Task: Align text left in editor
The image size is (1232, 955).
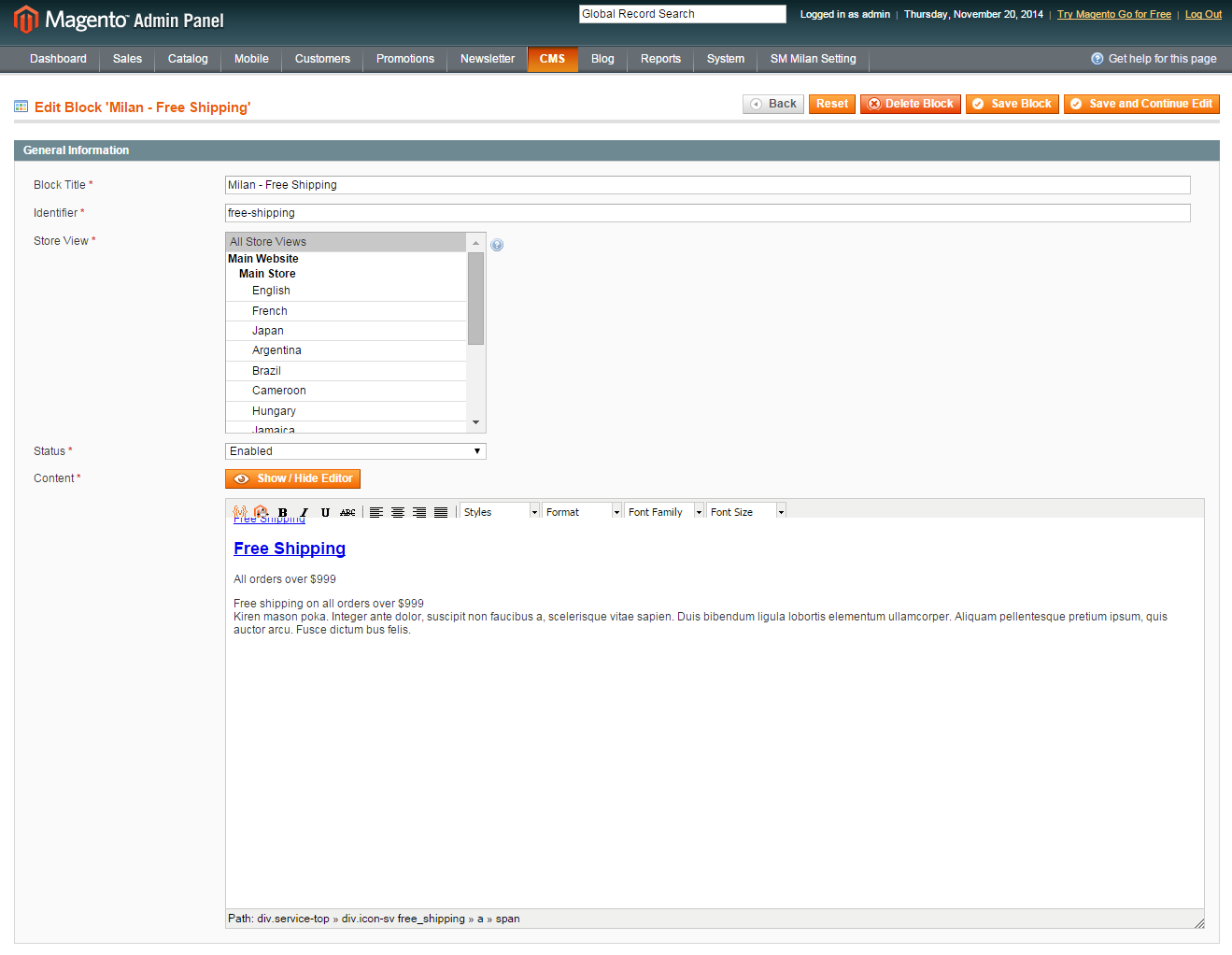Action: coord(376,512)
